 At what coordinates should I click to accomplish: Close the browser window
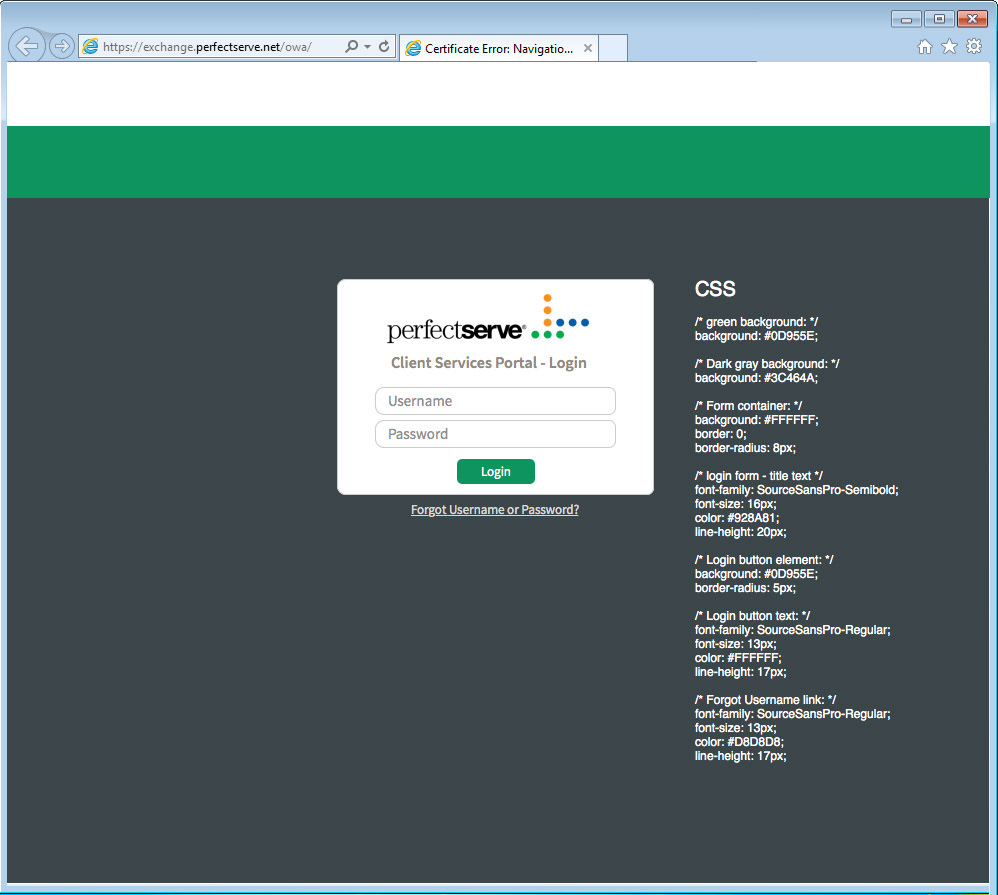[972, 19]
